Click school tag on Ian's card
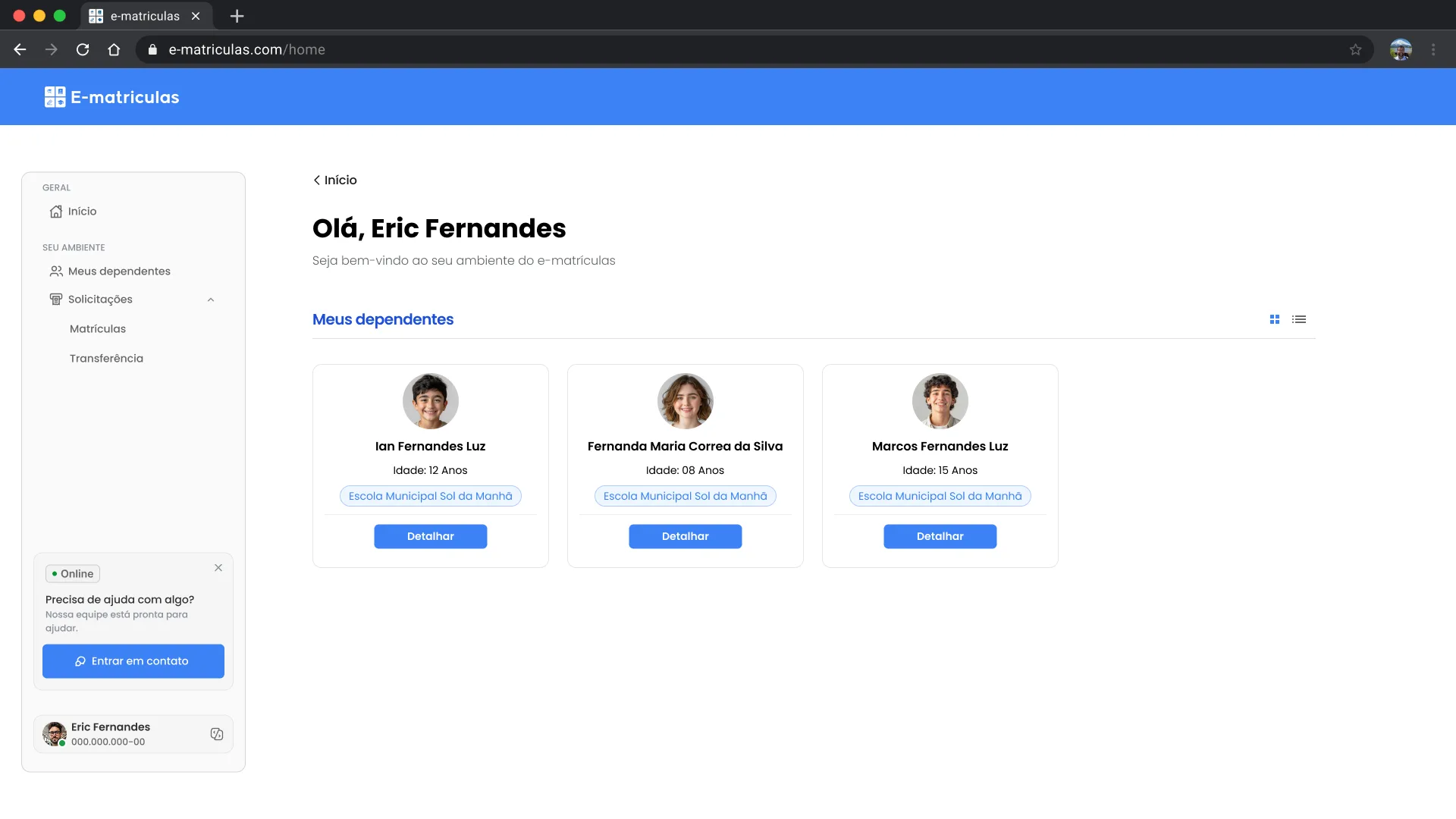1456x819 pixels. pyautogui.click(x=431, y=496)
